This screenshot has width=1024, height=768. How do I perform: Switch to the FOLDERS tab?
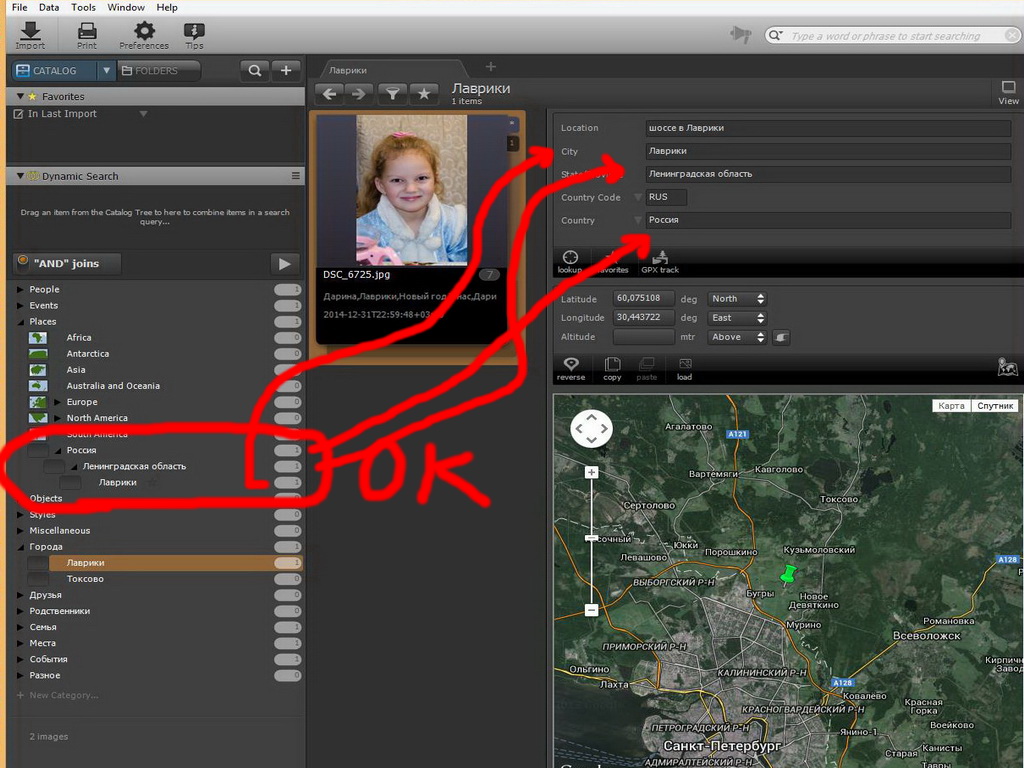click(x=159, y=71)
